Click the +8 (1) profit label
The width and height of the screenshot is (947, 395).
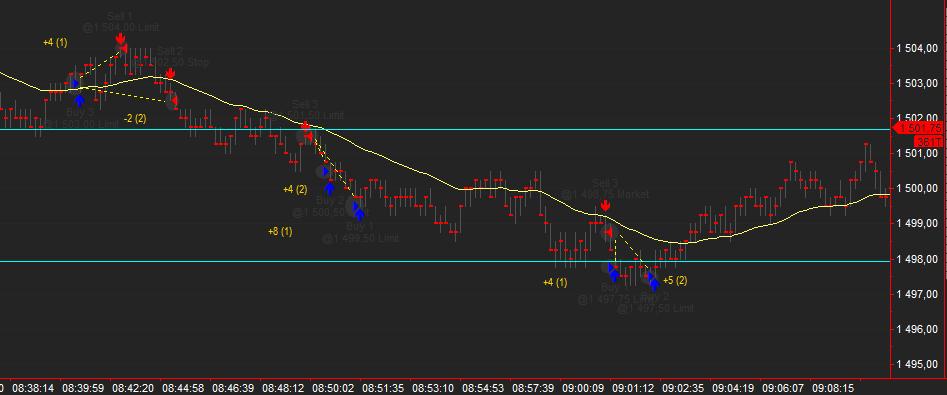coord(280,231)
